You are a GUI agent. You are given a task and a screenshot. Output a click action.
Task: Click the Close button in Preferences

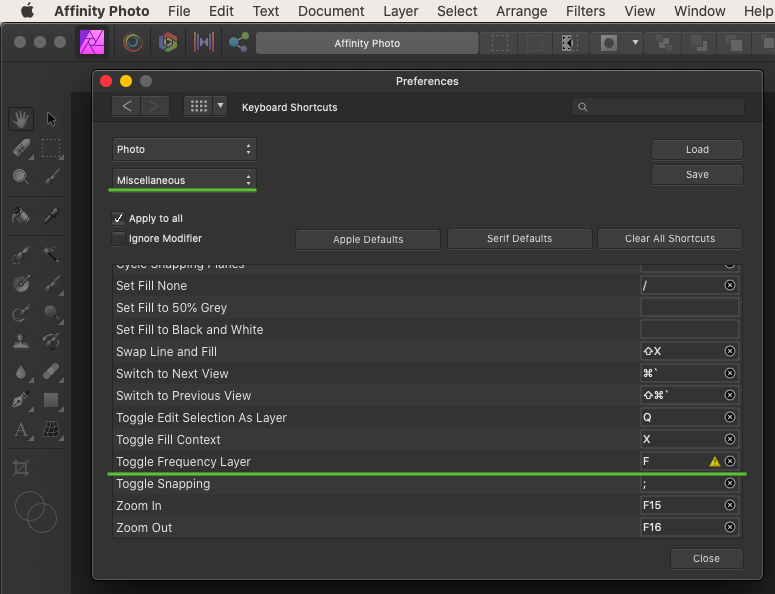pyautogui.click(x=706, y=558)
